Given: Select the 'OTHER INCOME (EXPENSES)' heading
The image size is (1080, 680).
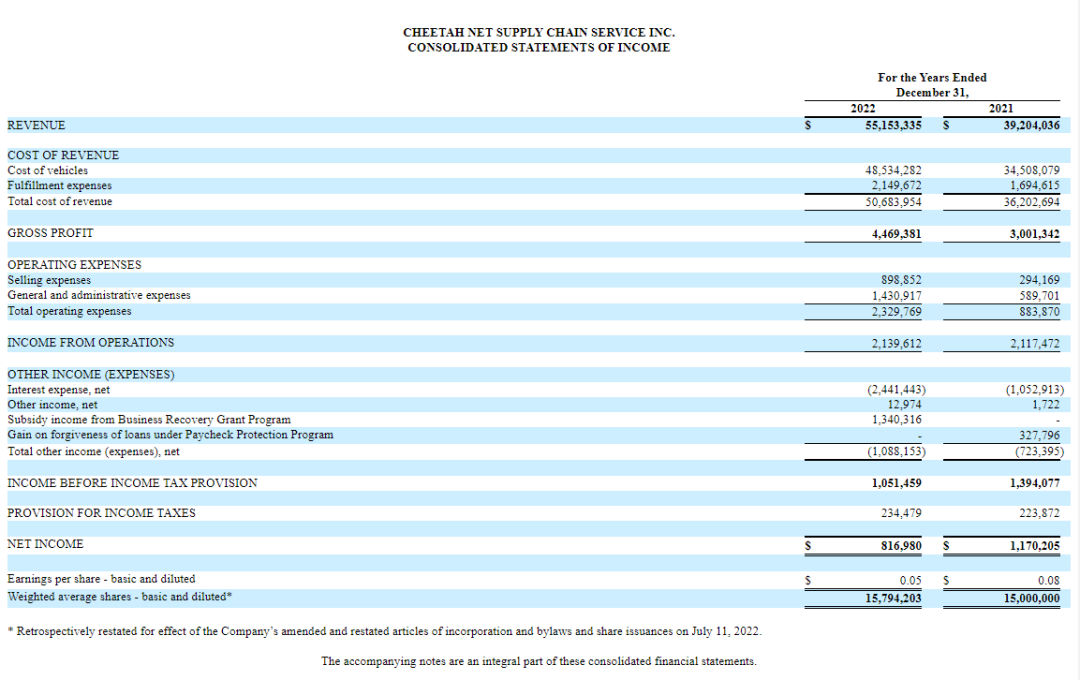Looking at the screenshot, I should coord(90,374).
